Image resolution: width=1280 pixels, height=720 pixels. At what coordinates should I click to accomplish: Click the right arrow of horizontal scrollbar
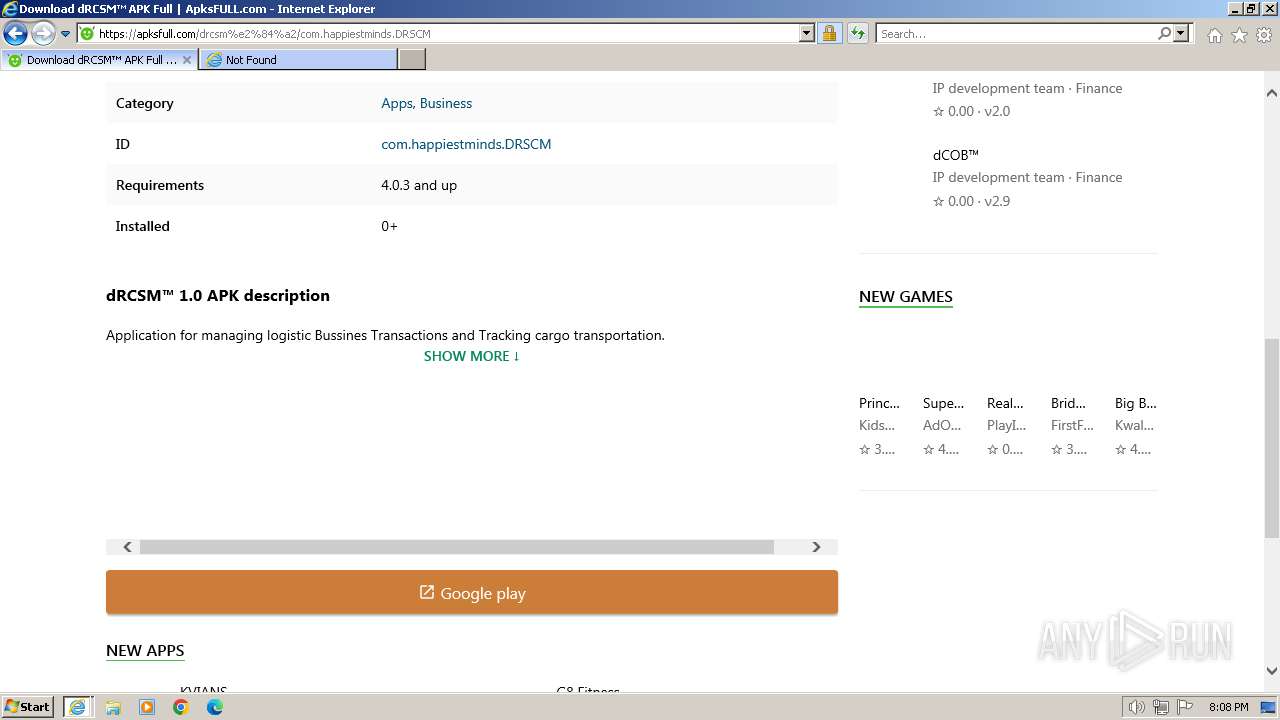coord(816,547)
